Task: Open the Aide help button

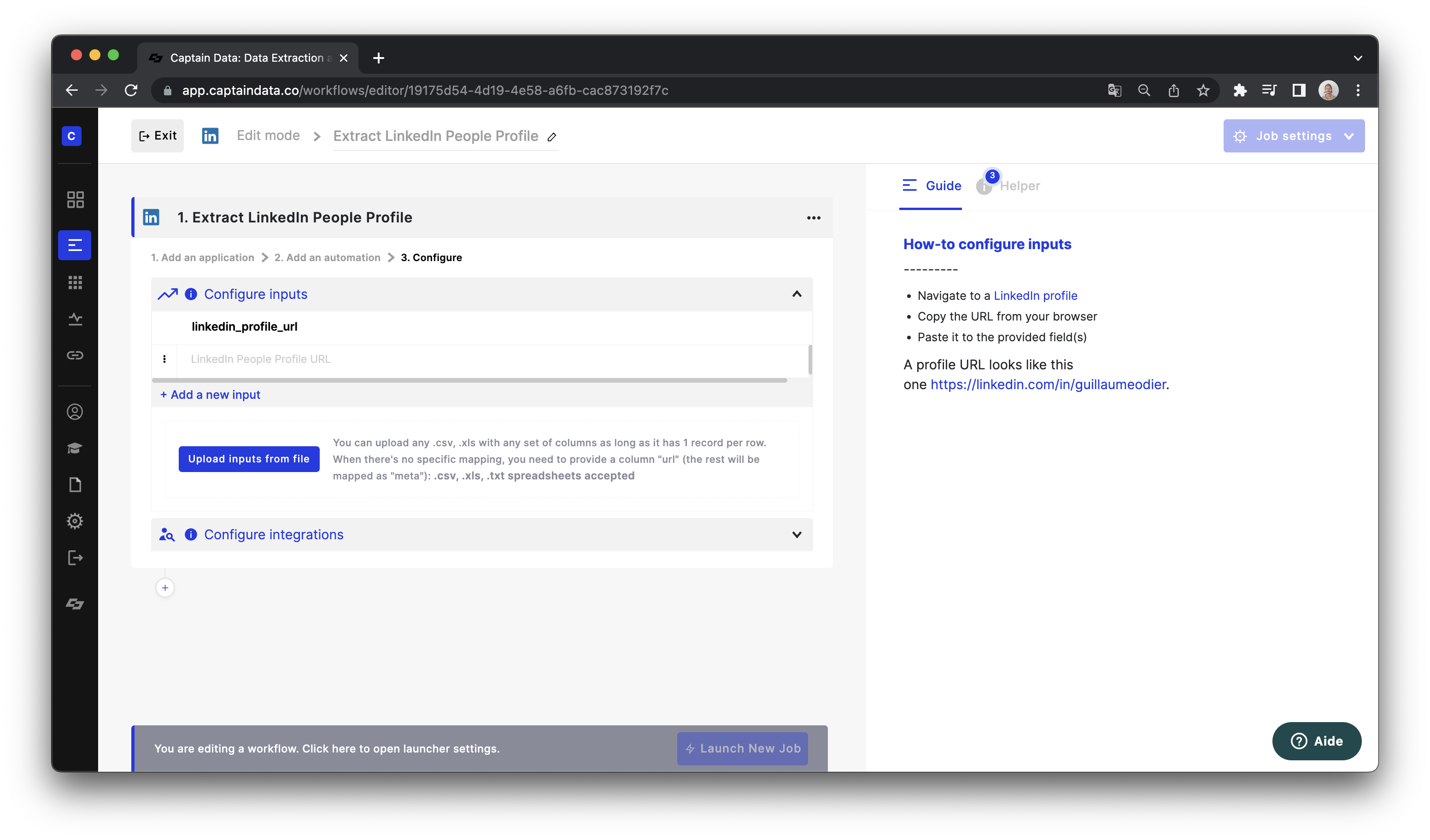Action: click(1317, 741)
